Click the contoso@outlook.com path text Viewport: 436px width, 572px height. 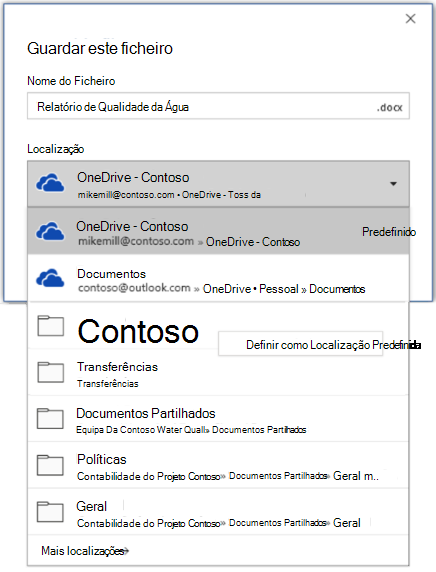pyautogui.click(x=134, y=288)
